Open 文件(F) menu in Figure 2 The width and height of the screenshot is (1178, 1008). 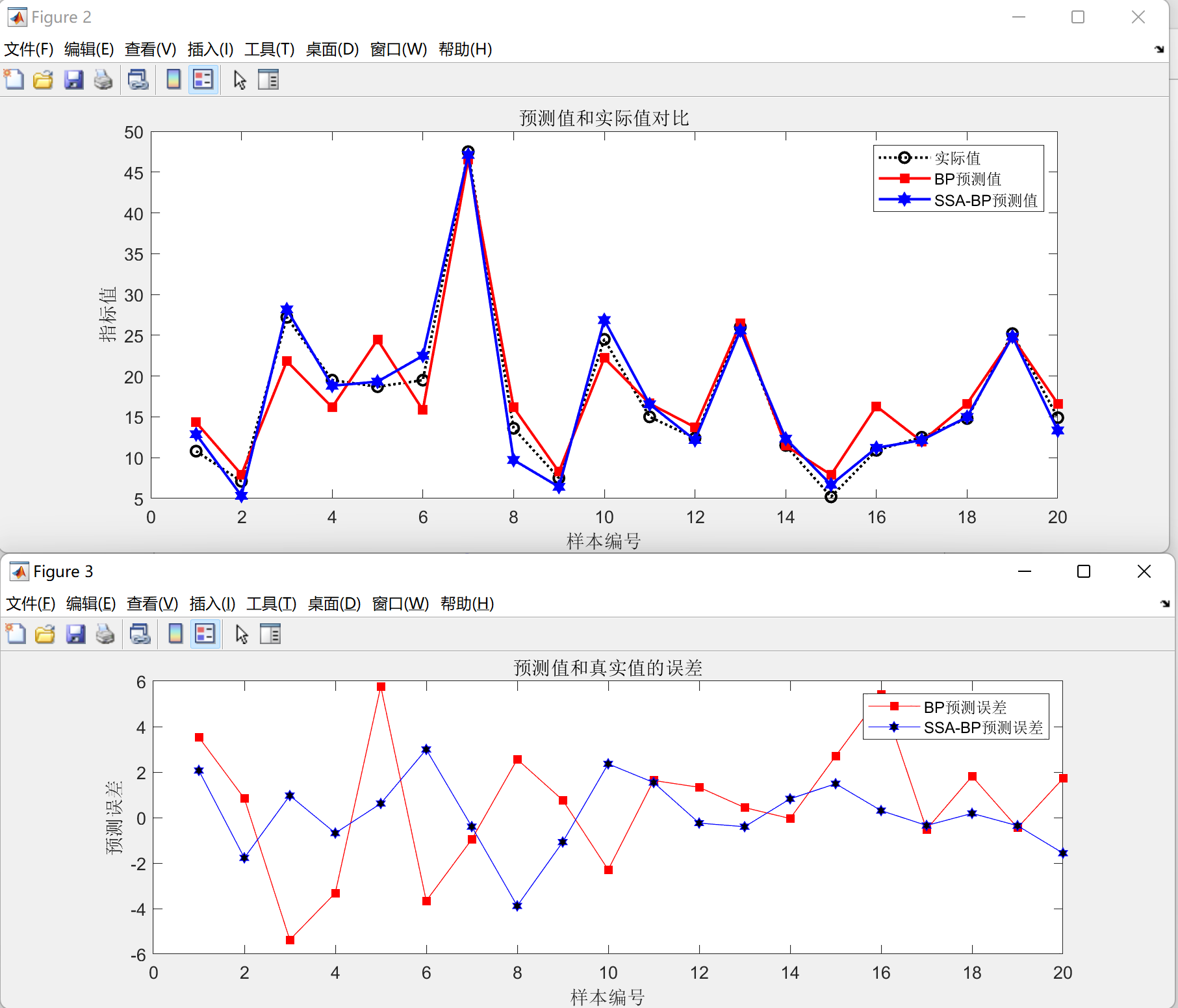29,49
